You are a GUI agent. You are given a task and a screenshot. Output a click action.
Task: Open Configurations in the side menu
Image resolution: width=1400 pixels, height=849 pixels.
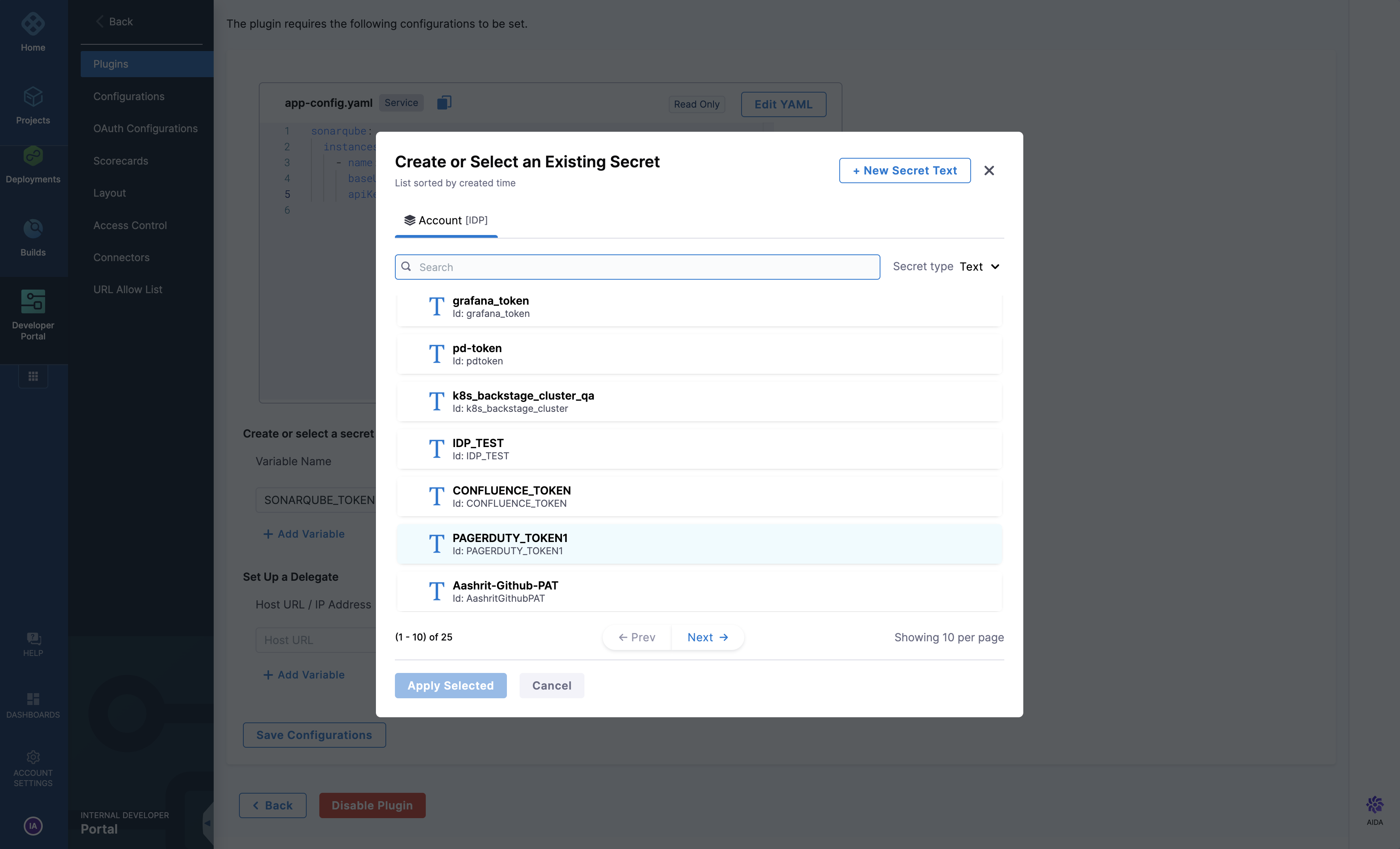click(129, 97)
